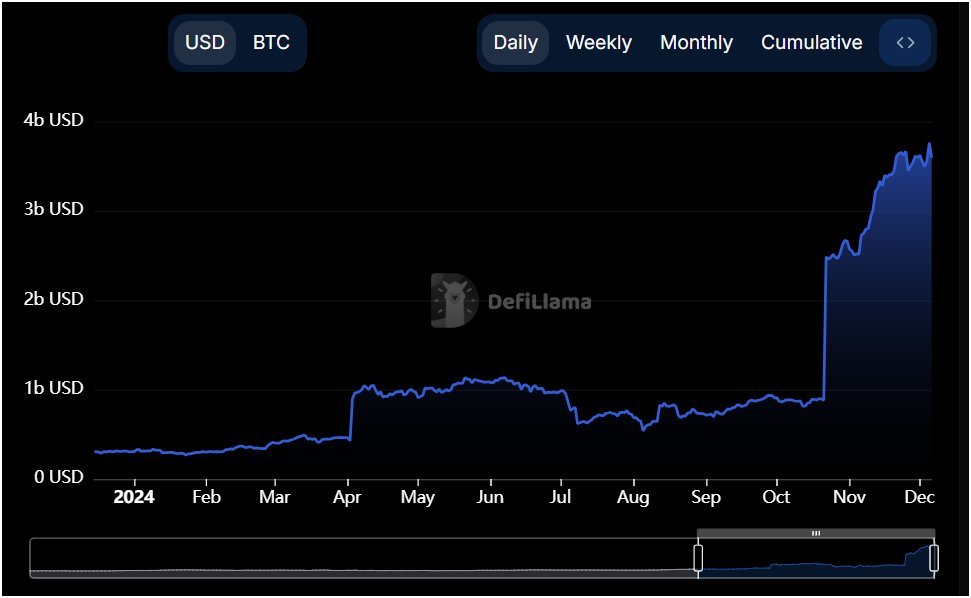Click the right range slider handle
The image size is (971, 598).
tap(934, 558)
